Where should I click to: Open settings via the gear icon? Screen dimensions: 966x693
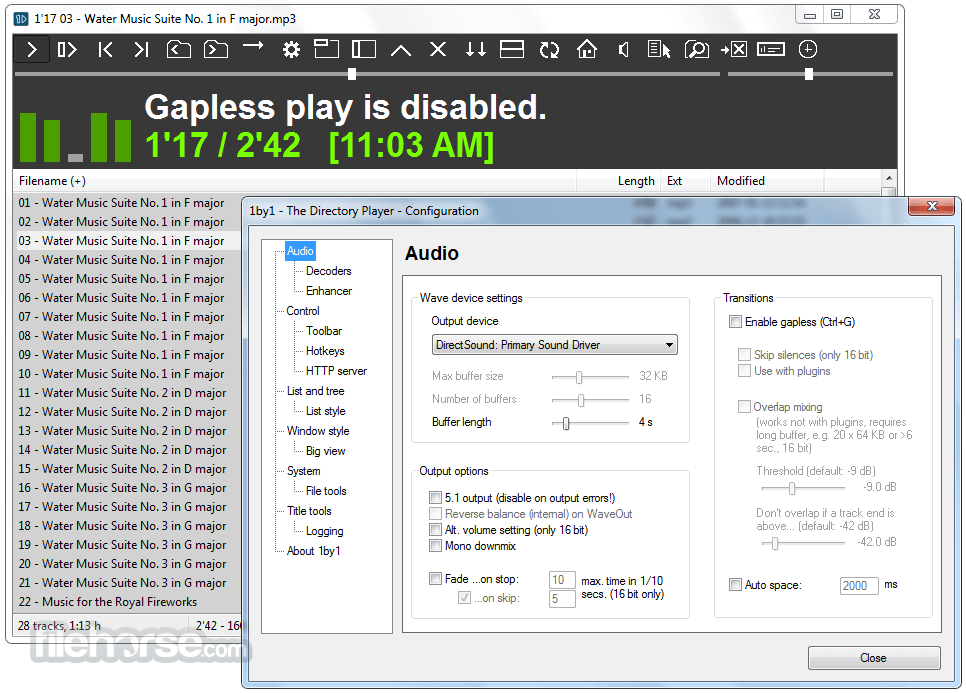(291, 49)
